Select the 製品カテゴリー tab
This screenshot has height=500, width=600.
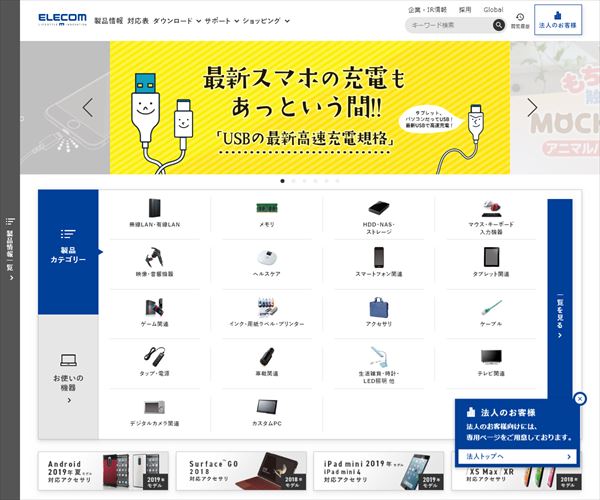68,252
